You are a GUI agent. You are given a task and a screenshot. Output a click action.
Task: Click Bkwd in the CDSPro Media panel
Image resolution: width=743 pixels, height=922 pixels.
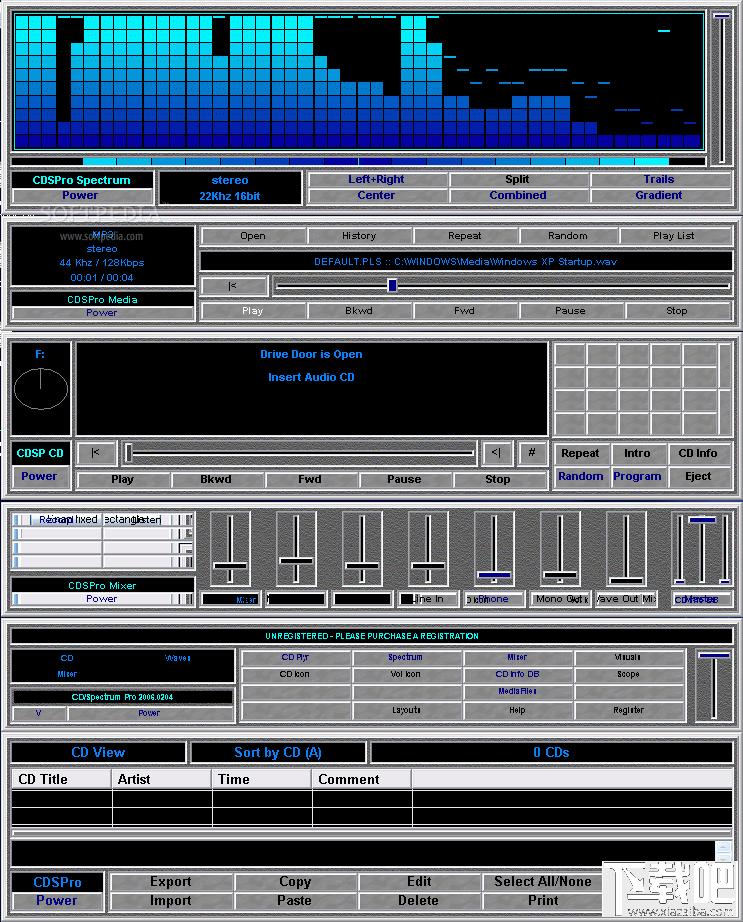point(359,310)
